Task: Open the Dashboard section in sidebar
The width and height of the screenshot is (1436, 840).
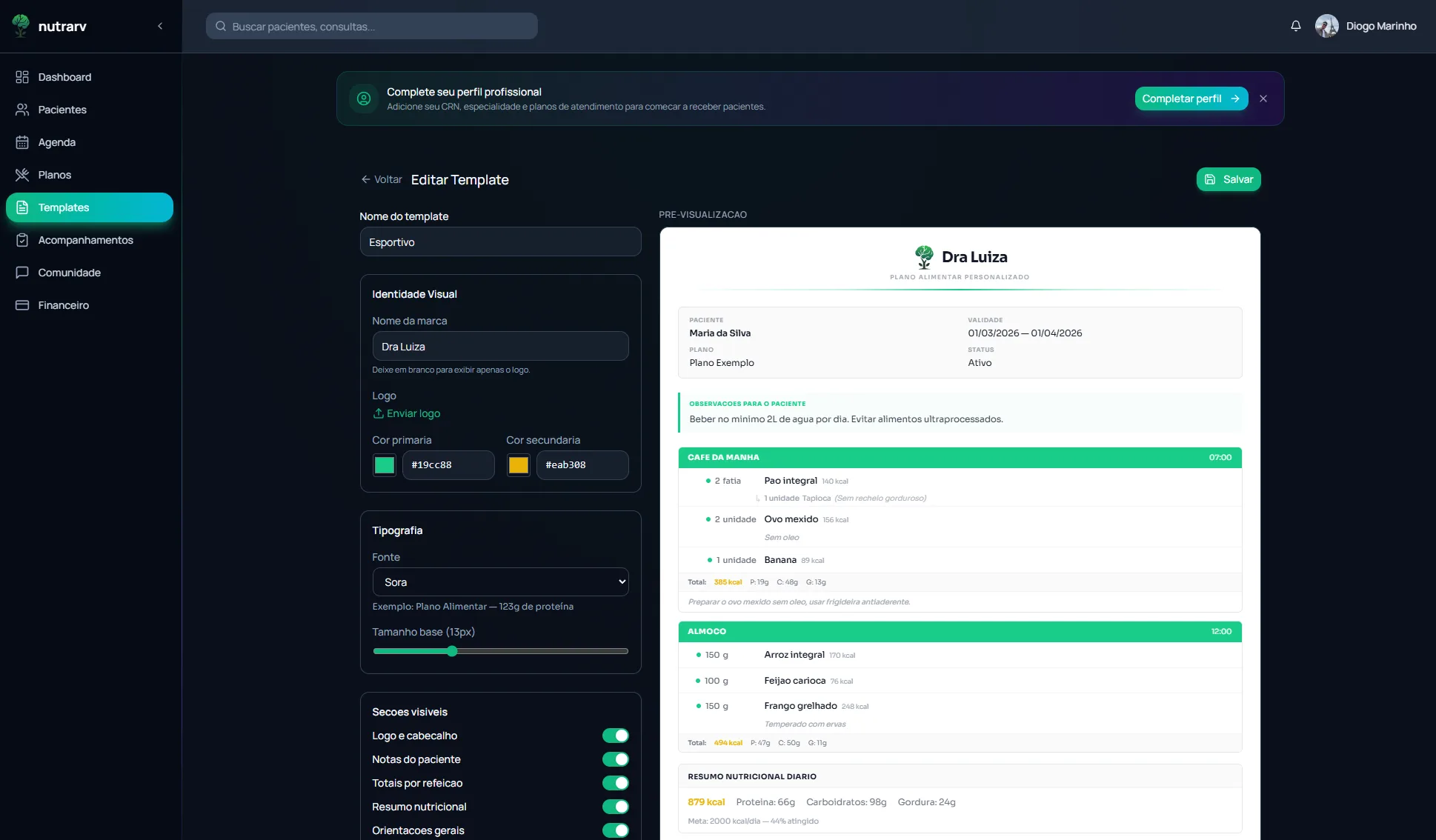Action: [63, 77]
